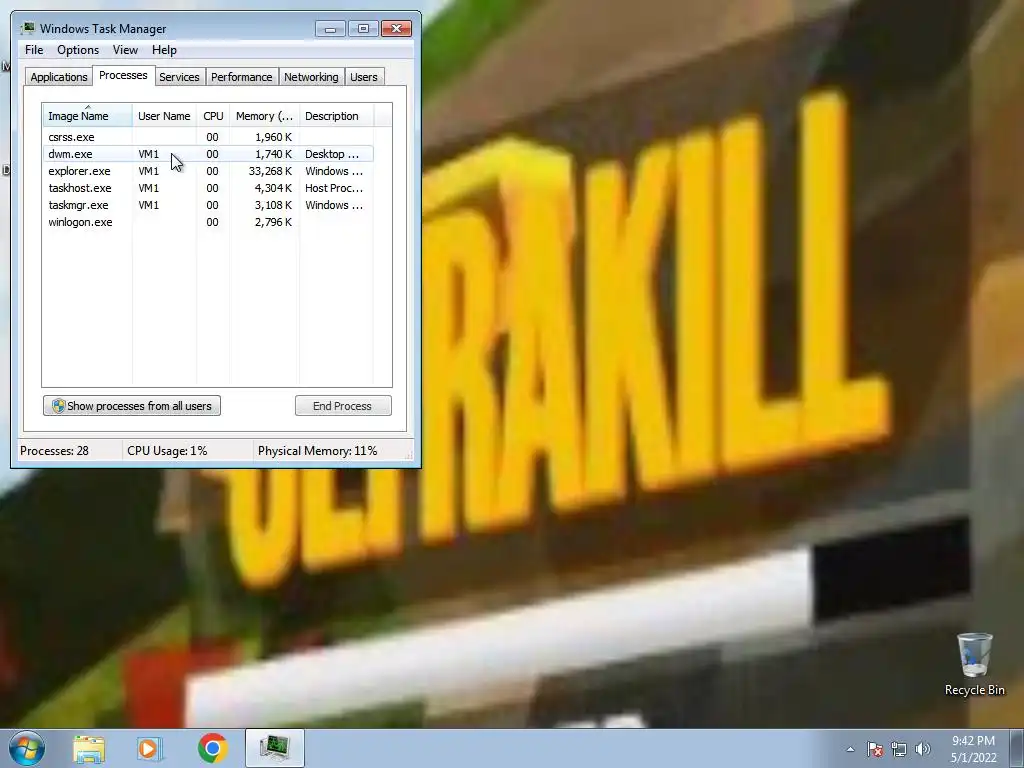Select the dwm.exe process row
Viewport: 1024px width, 768px height.
coord(208,154)
